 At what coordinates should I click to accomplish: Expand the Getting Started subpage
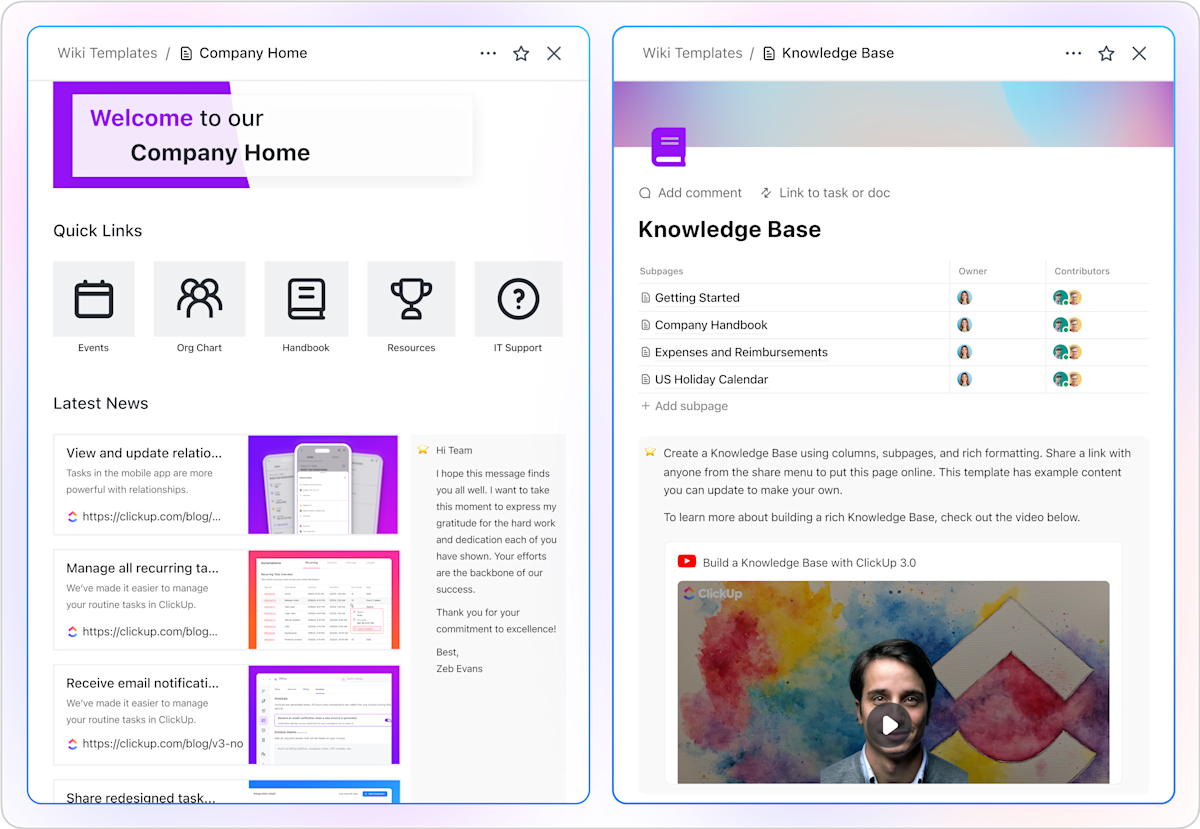click(697, 297)
